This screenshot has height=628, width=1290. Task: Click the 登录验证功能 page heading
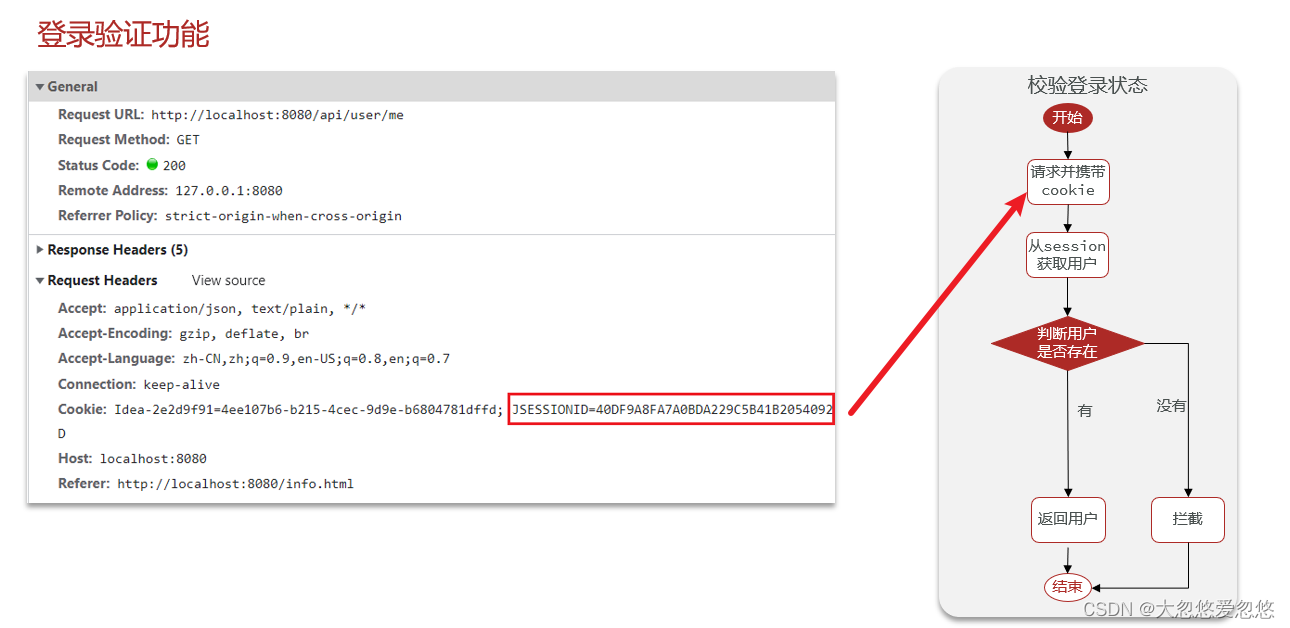pyautogui.click(x=123, y=34)
